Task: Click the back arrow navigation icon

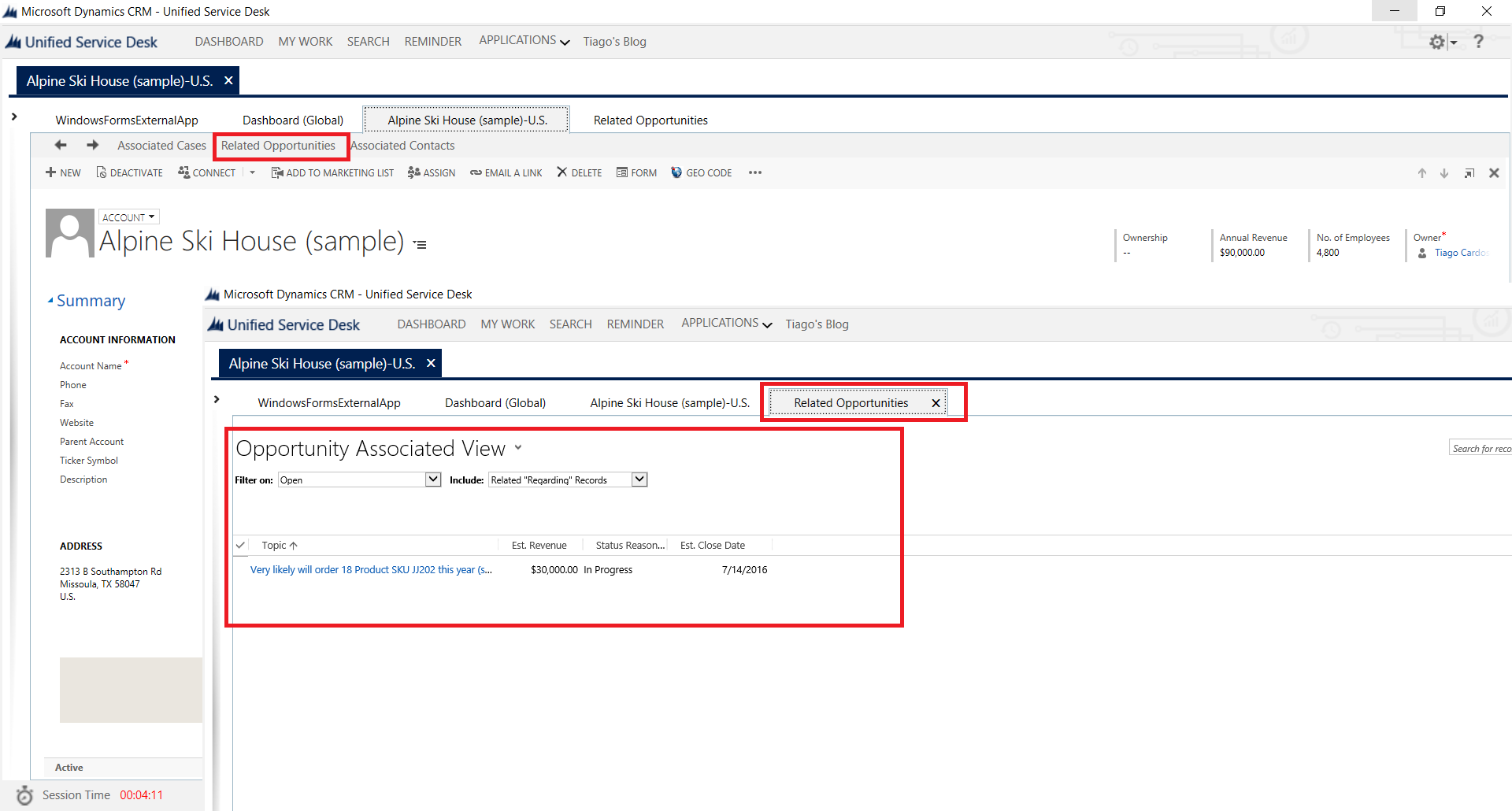Action: point(61,145)
